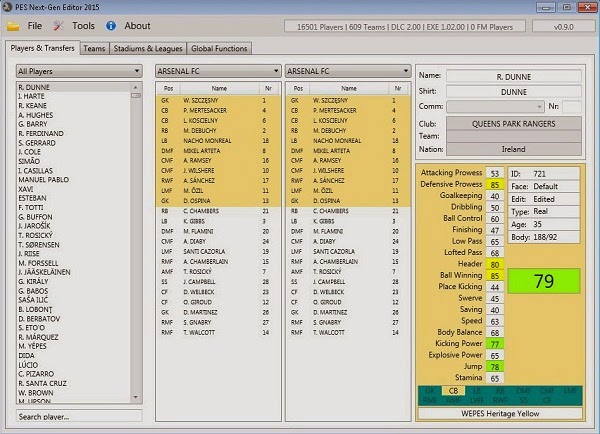The height and width of the screenshot is (434, 600).
Task: Click the Attacking Prowess 53 value
Action: pos(495,173)
